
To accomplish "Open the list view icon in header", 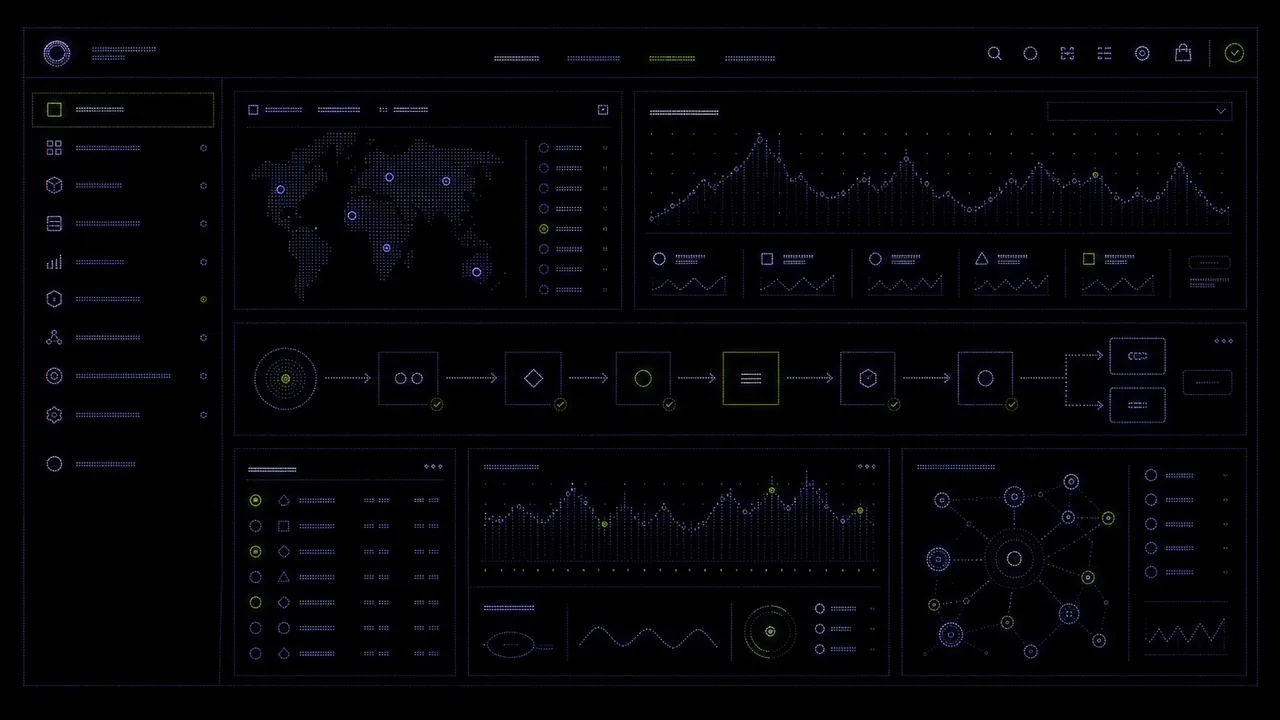I will coord(1104,53).
